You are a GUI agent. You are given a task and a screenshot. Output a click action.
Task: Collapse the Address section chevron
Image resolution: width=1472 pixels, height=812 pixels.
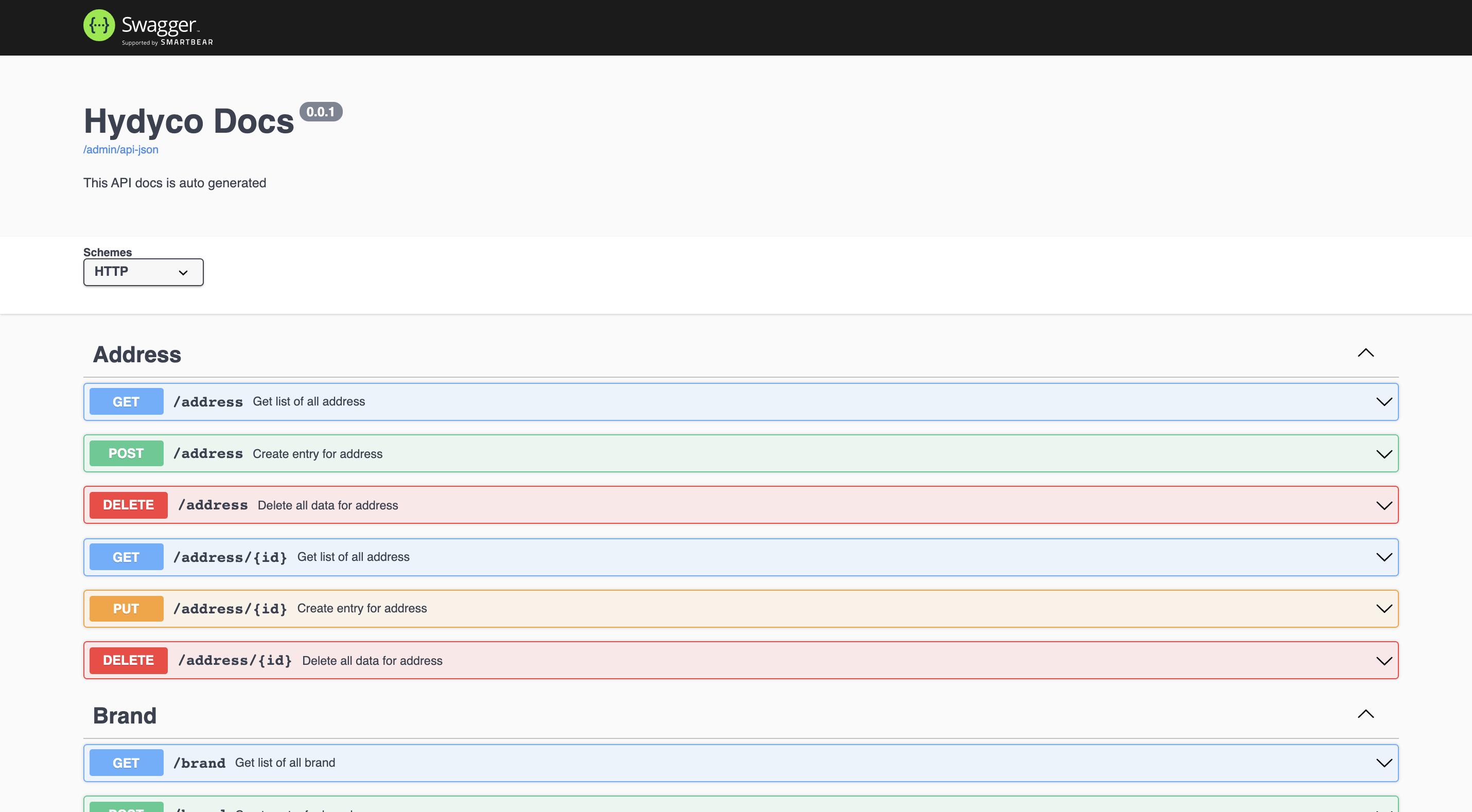[x=1365, y=353]
